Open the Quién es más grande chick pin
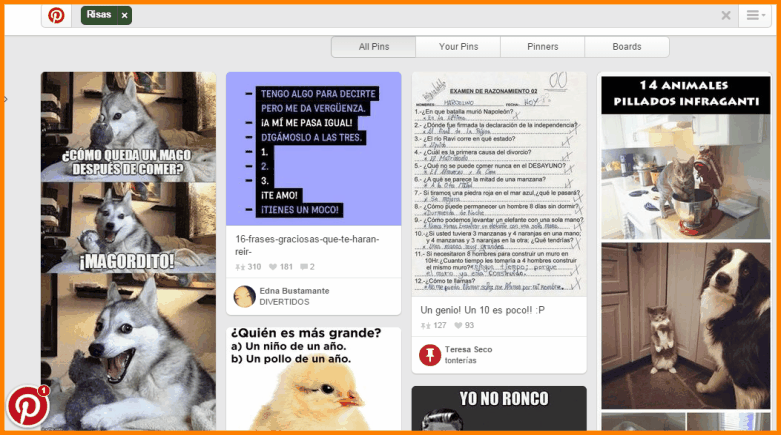781x435 pixels. (313, 379)
